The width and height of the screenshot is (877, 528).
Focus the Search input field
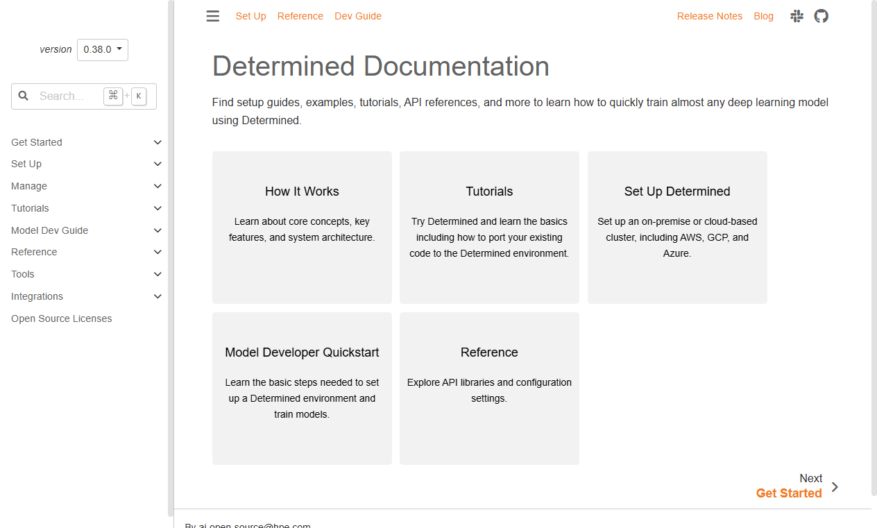[84, 96]
